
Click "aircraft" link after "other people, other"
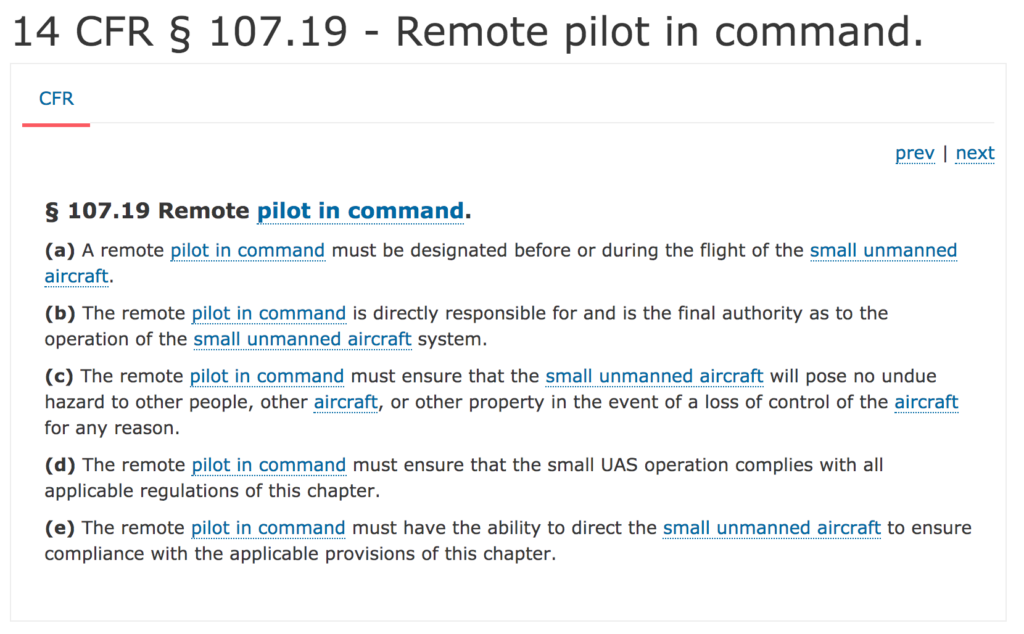pyautogui.click(x=345, y=402)
